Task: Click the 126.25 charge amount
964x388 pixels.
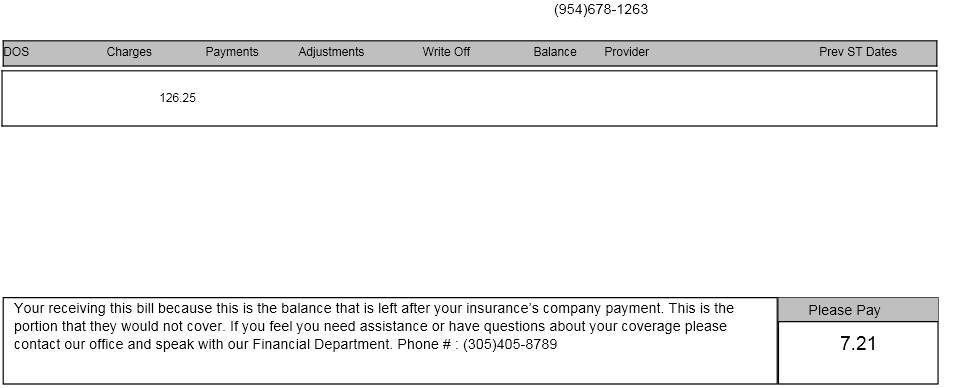Action: (178, 98)
